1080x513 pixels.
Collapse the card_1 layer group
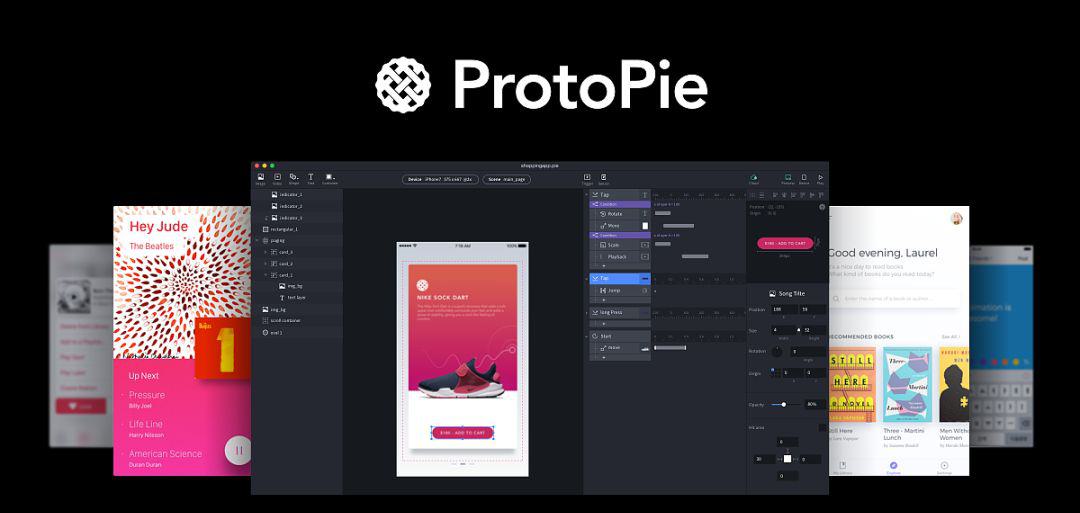click(265, 275)
